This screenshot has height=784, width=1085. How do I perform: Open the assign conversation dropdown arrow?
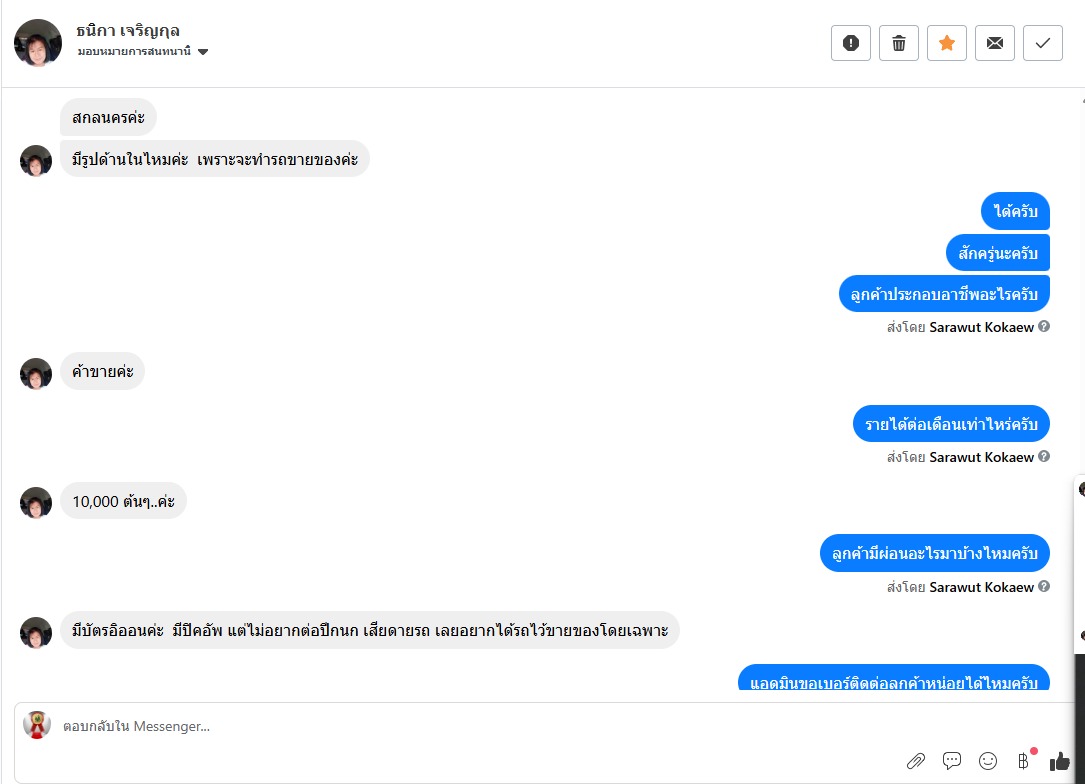(x=203, y=52)
